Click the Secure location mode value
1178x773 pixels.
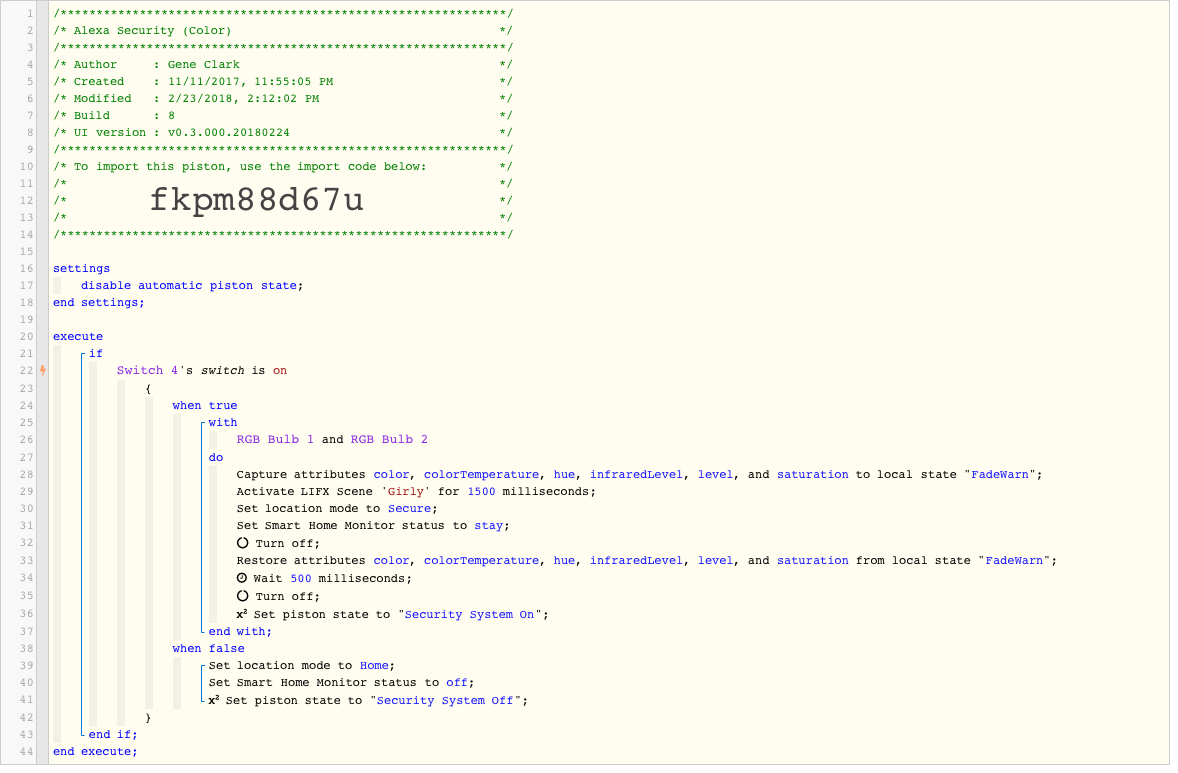[409, 509]
